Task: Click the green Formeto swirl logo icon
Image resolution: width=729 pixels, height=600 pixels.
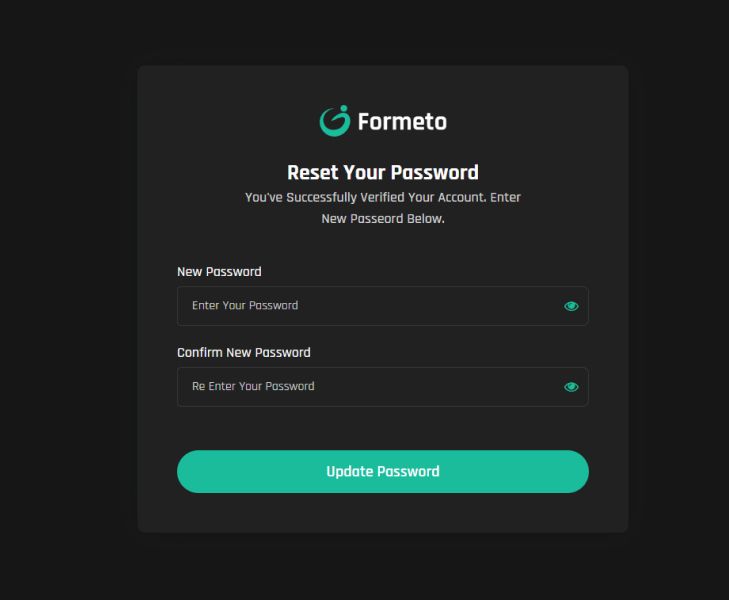Action: pyautogui.click(x=335, y=121)
